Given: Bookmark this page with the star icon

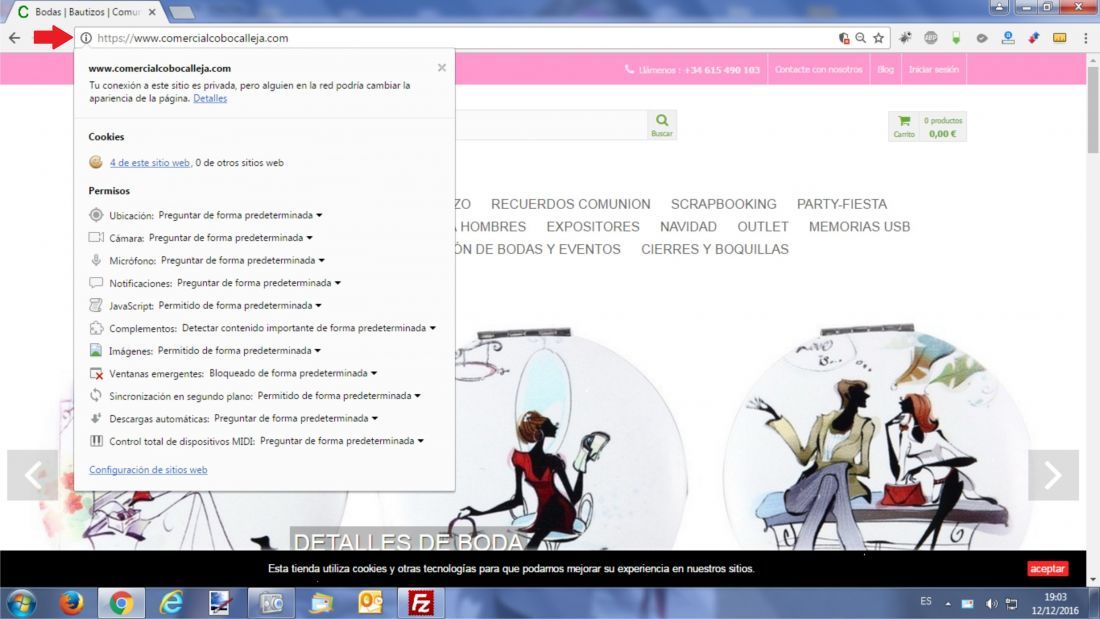Looking at the screenshot, I should (x=878, y=38).
